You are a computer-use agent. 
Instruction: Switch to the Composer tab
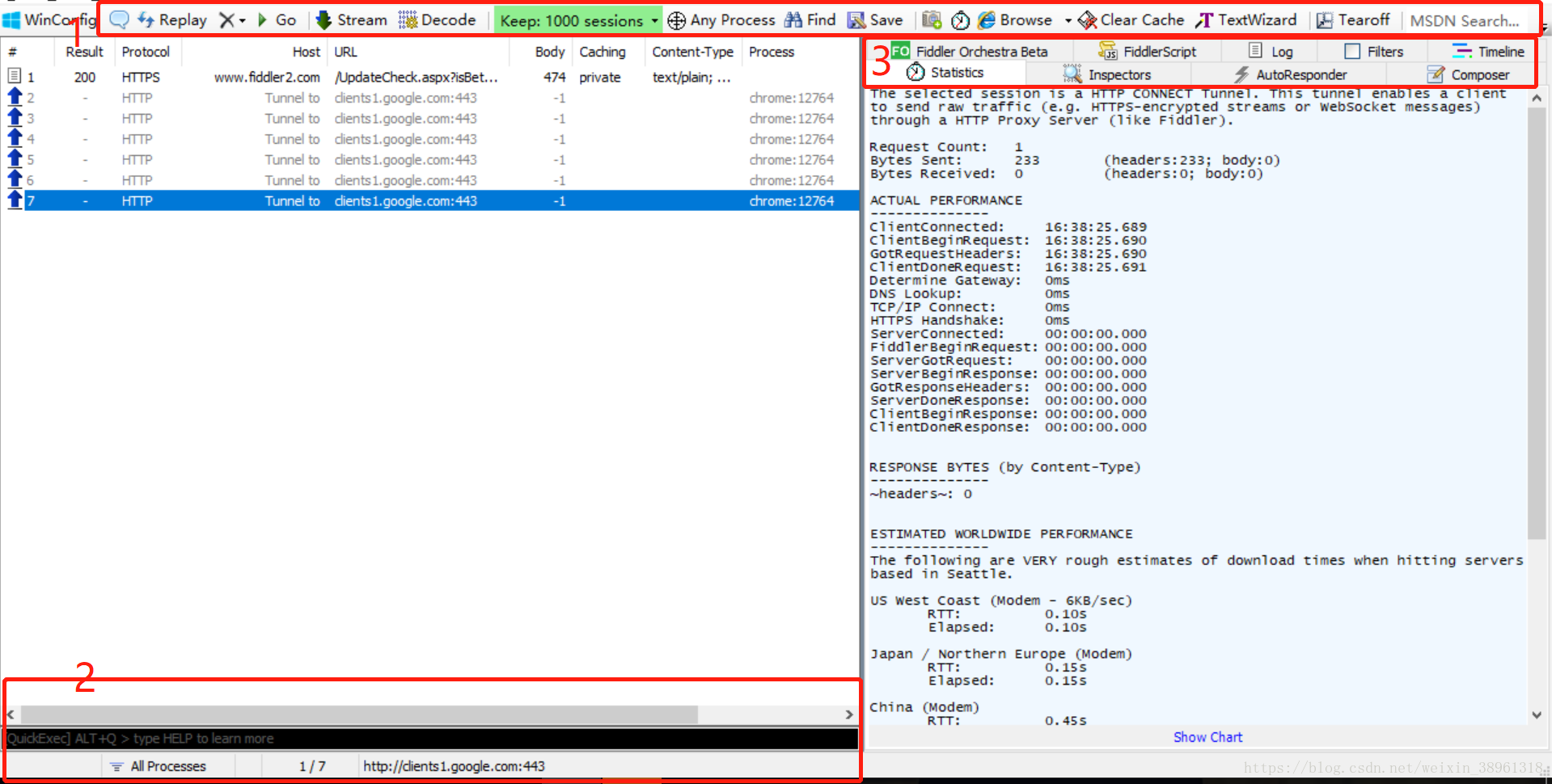click(x=1468, y=74)
